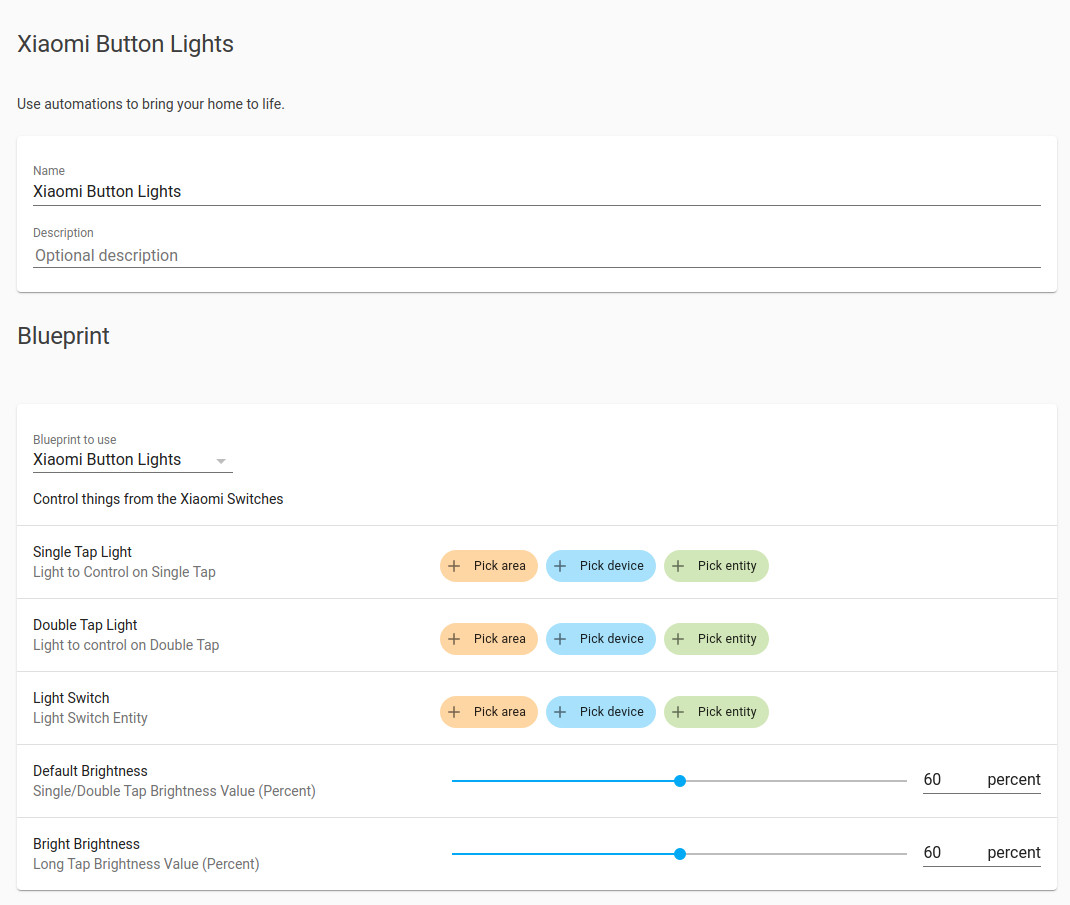Click the Light Switch Entity description text

[90, 718]
